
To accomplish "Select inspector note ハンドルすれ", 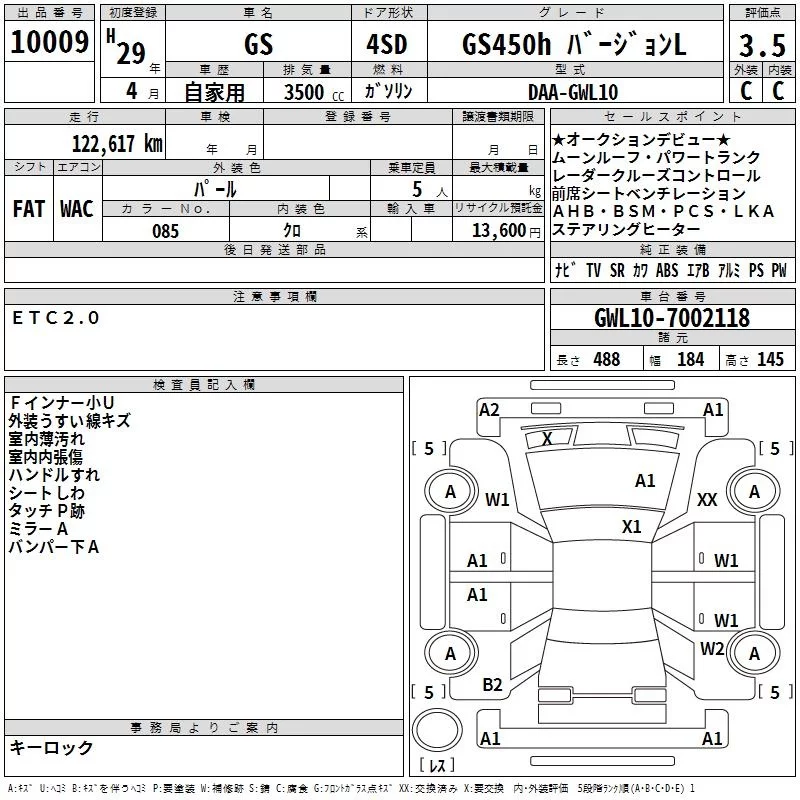I will pos(54,475).
